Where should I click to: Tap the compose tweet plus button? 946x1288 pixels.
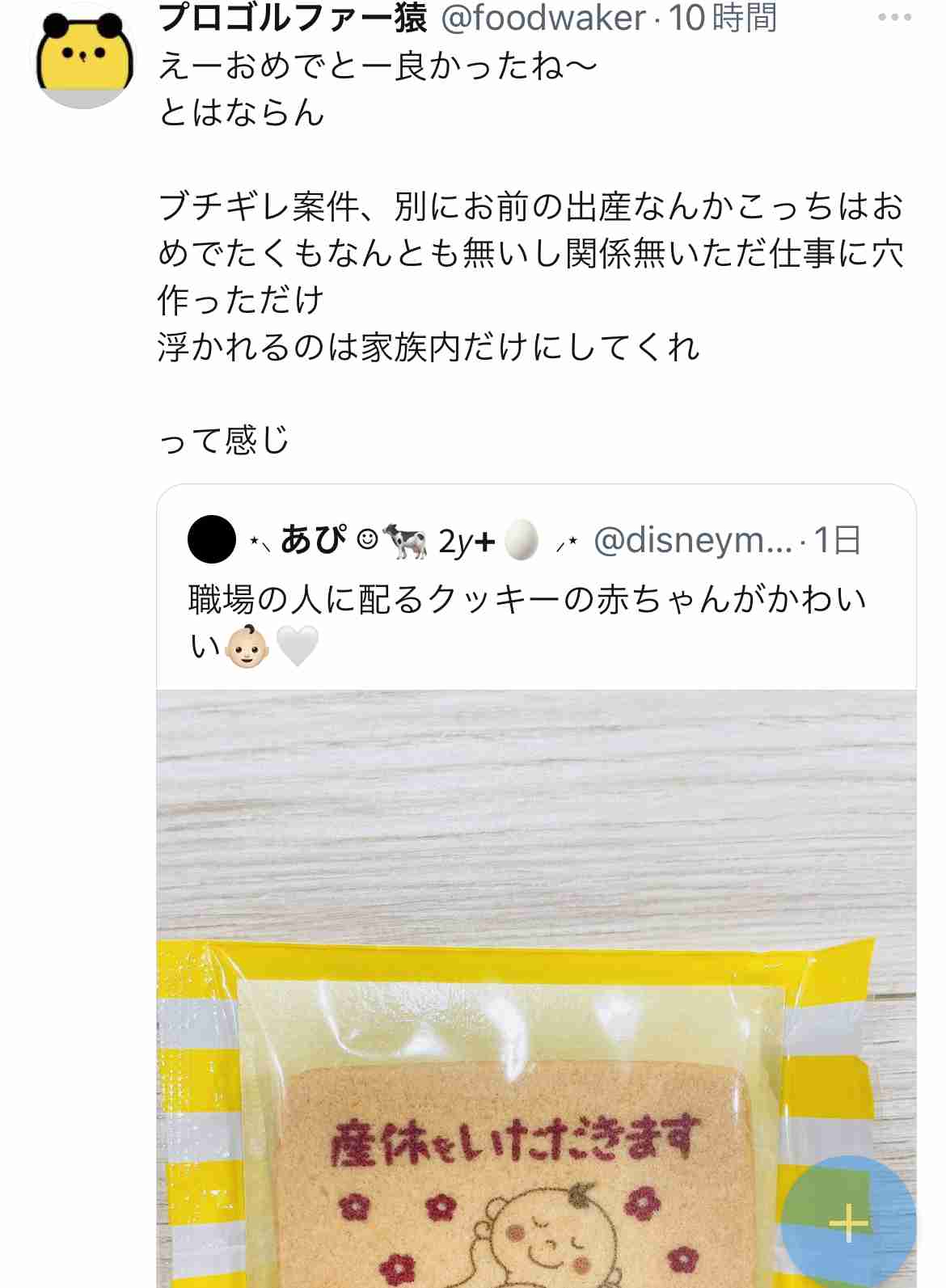[x=848, y=1223]
